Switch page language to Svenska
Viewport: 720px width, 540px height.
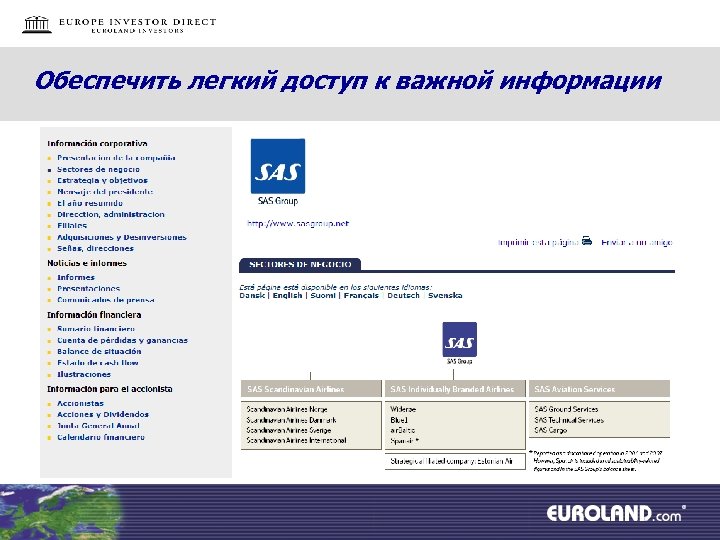pyautogui.click(x=445, y=295)
